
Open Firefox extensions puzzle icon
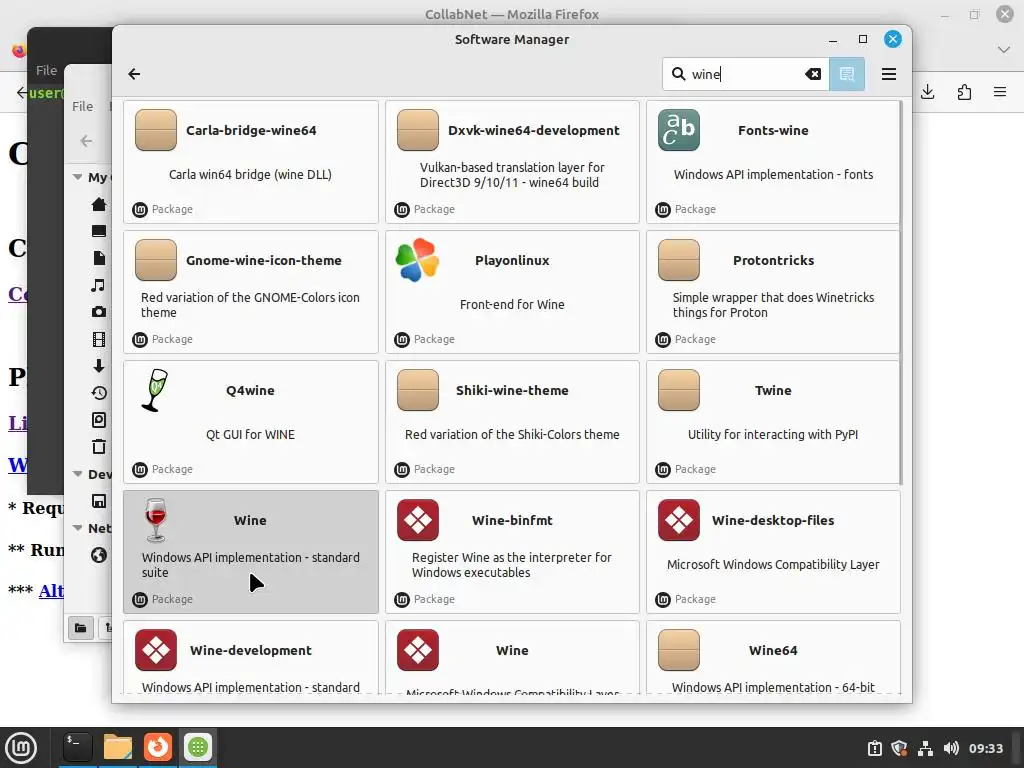tap(964, 92)
